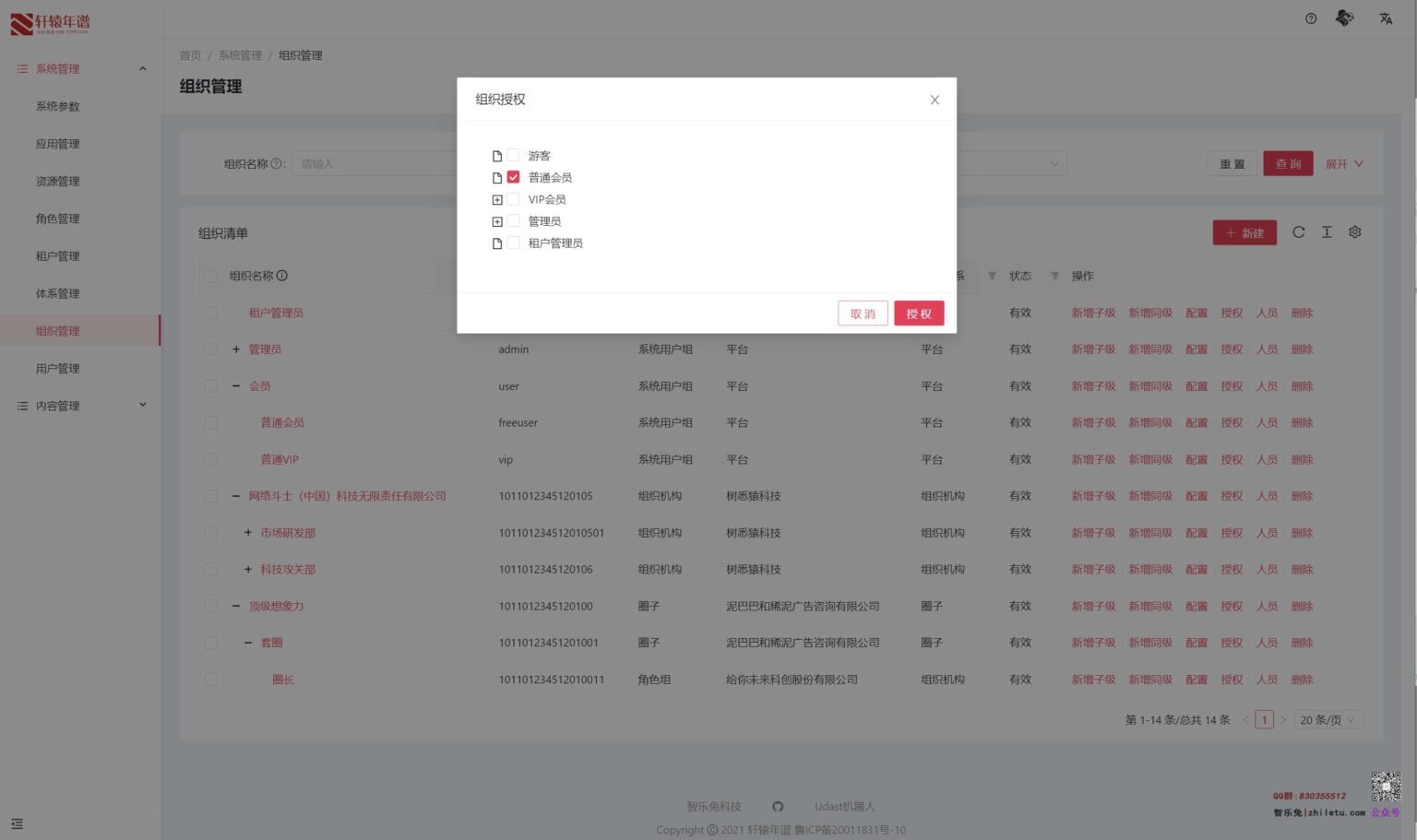Click the 查询 search button
The image size is (1417, 840).
click(1288, 164)
